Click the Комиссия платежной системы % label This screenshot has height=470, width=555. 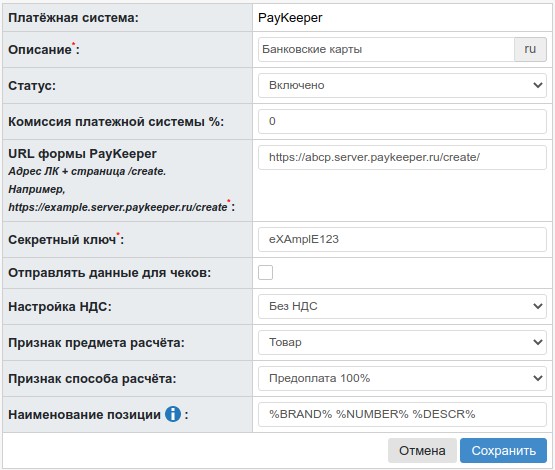[x=116, y=122]
